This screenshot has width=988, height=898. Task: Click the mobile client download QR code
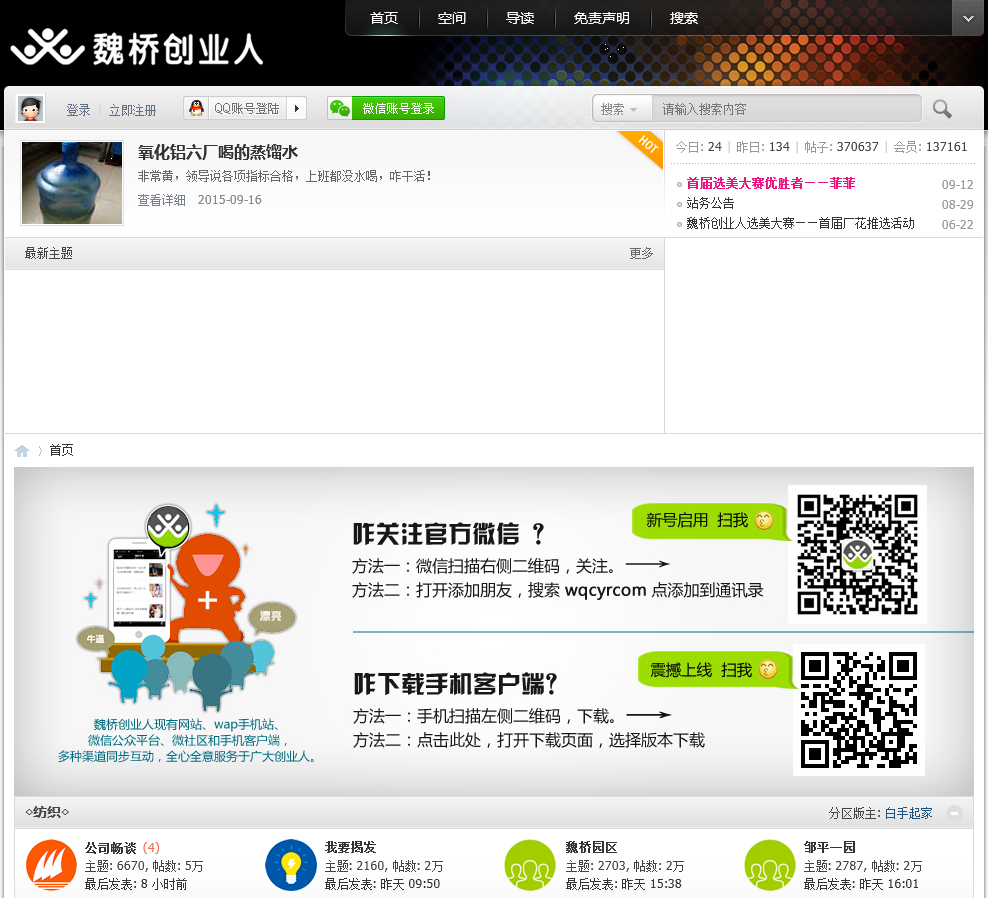[x=859, y=710]
